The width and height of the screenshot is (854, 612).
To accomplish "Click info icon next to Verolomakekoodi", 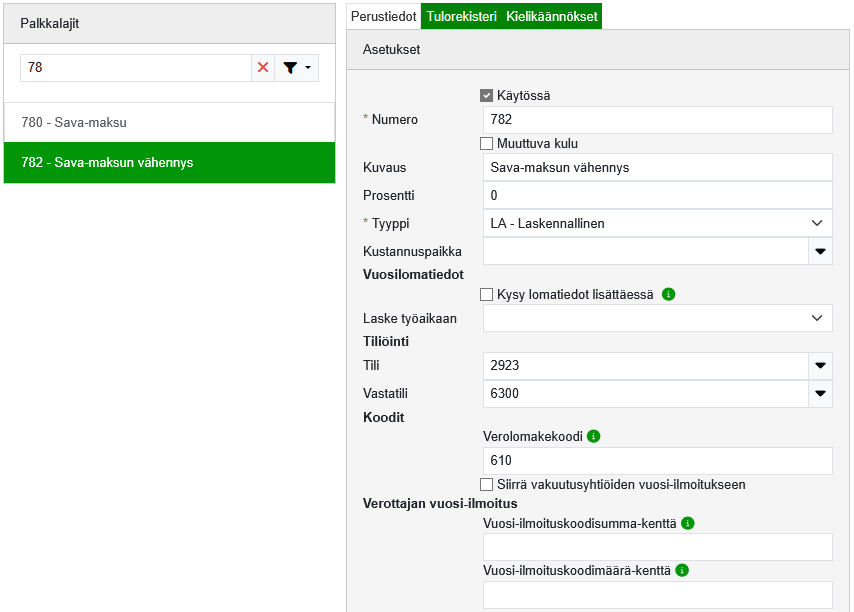I will 593,437.
